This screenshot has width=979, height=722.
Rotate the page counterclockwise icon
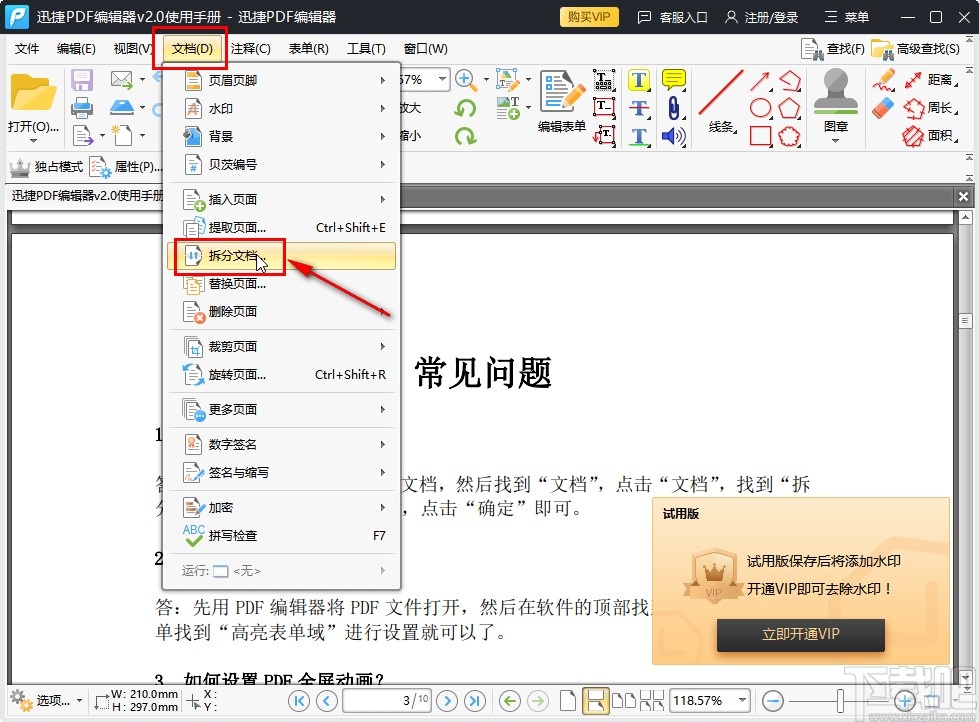tap(465, 107)
